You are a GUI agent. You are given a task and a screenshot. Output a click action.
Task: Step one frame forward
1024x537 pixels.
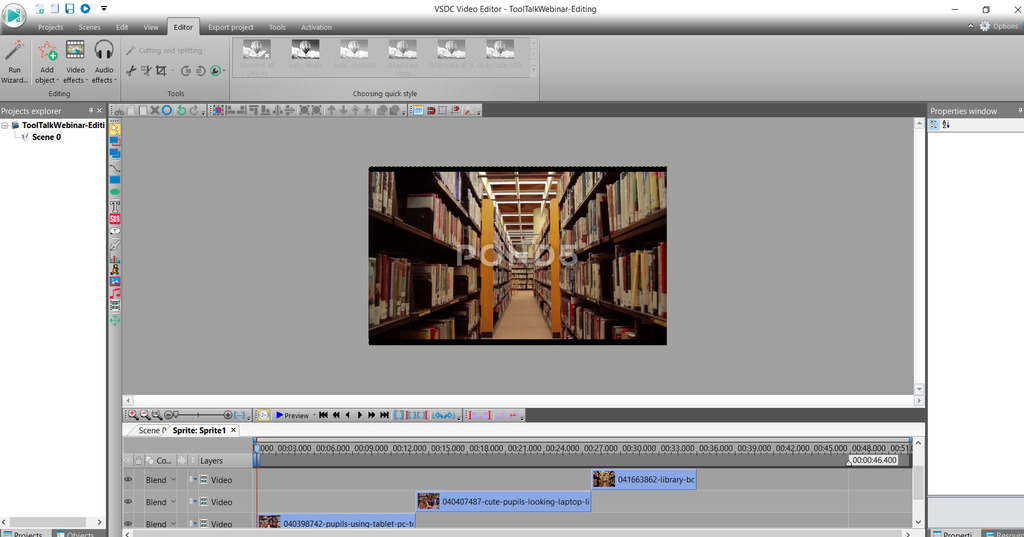360,415
